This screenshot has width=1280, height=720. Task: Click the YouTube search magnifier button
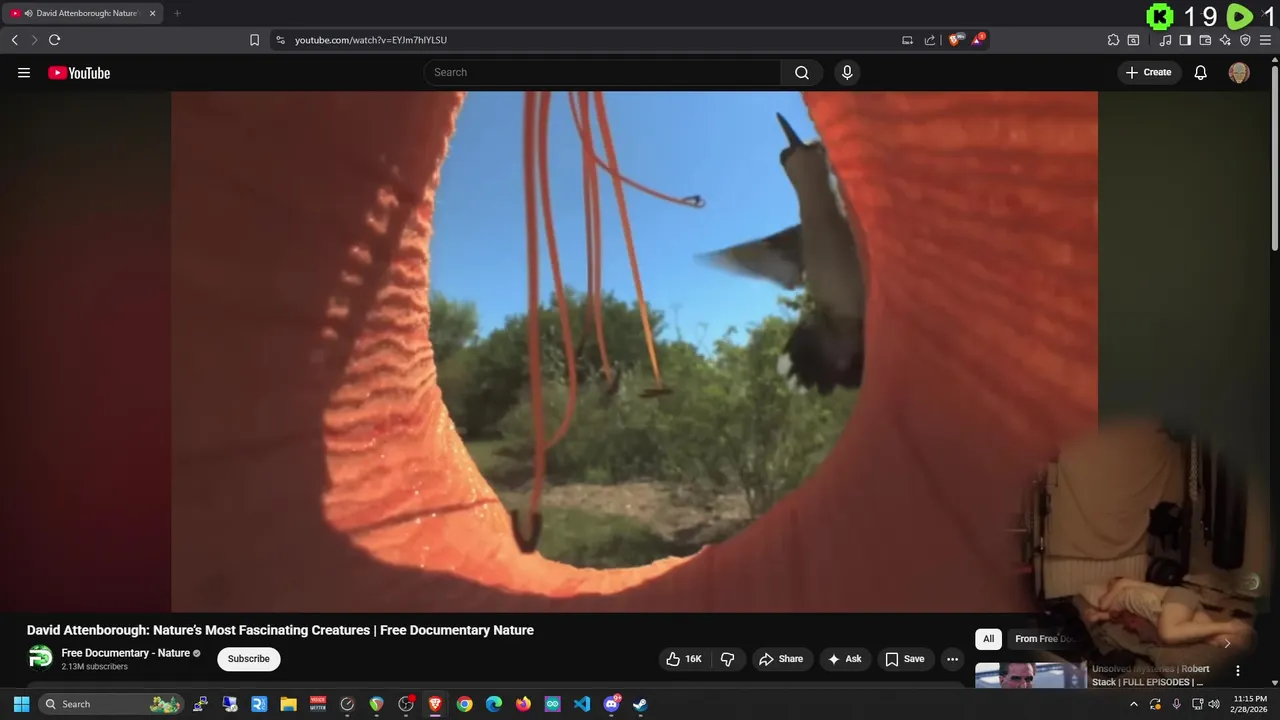pos(802,72)
